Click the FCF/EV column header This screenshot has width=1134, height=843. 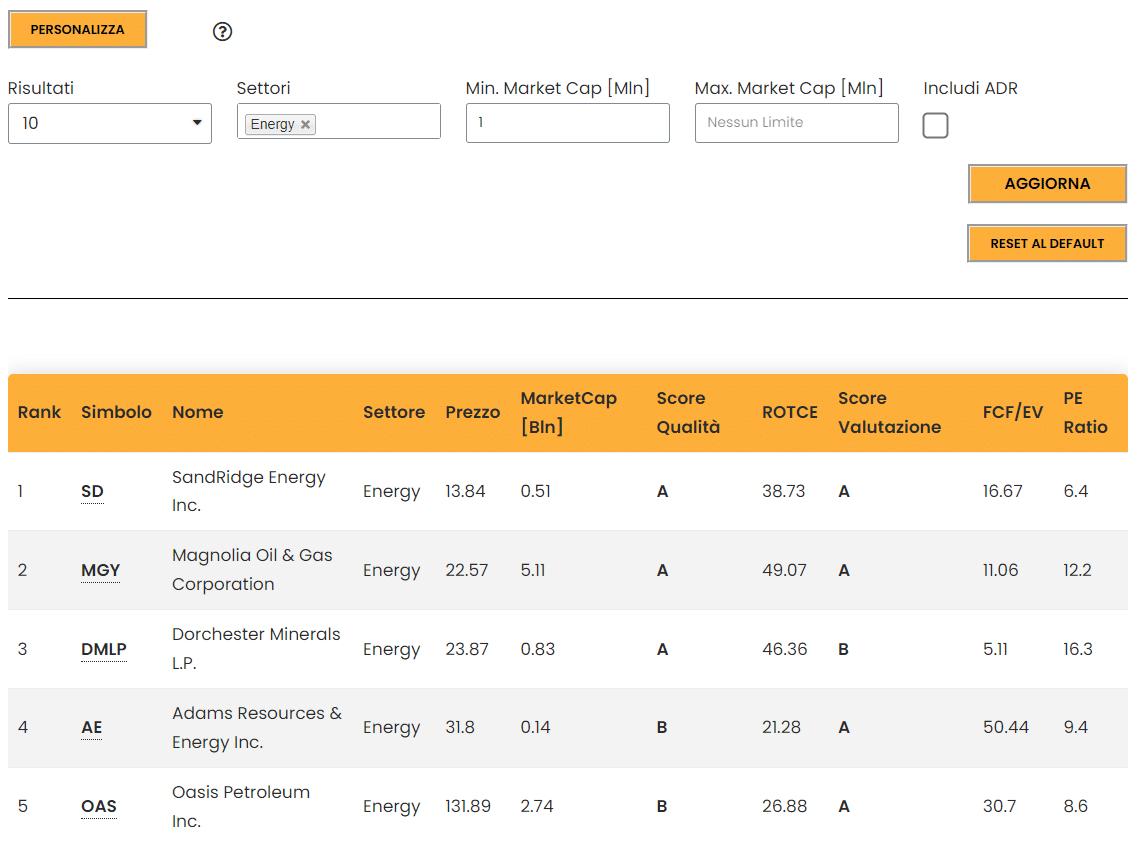pos(1012,412)
